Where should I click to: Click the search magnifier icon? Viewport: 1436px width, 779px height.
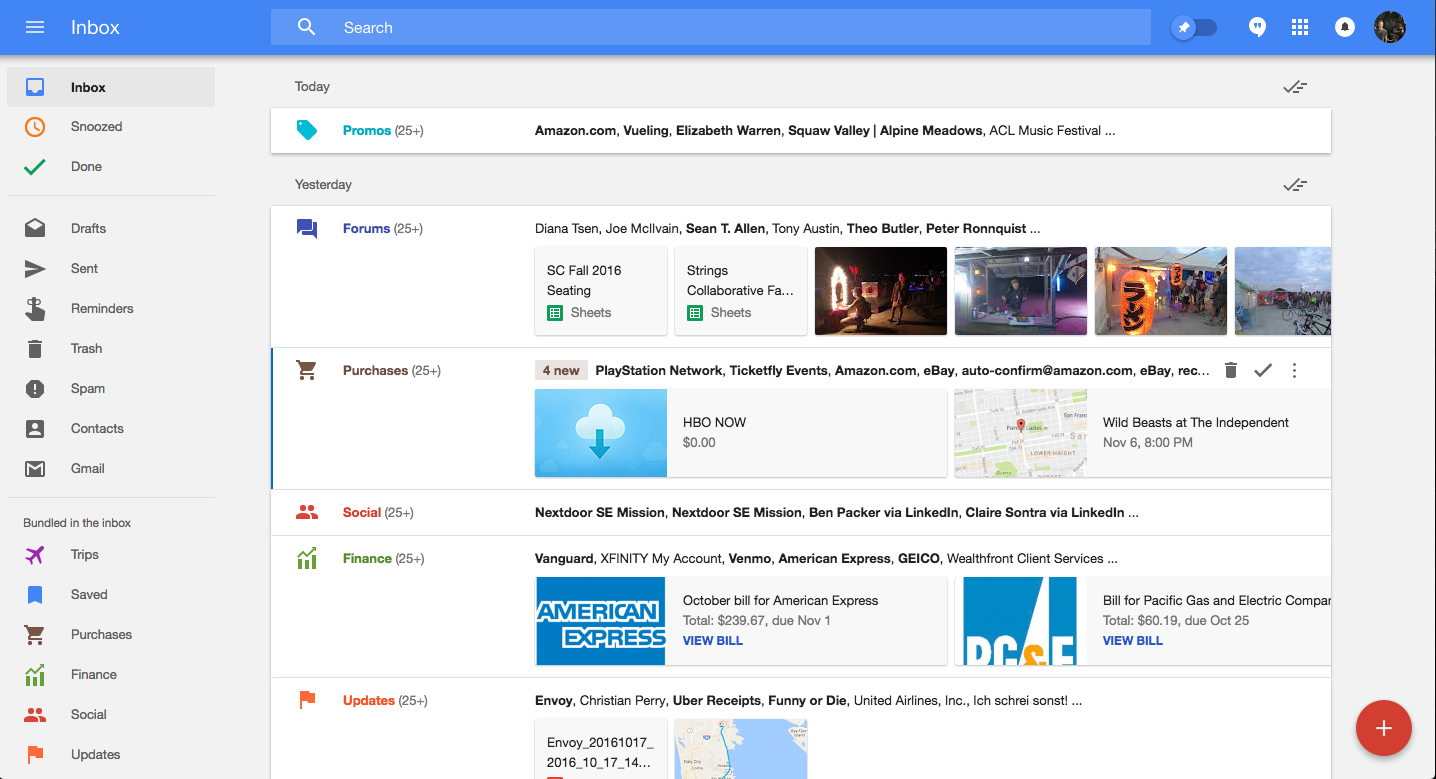coord(307,27)
